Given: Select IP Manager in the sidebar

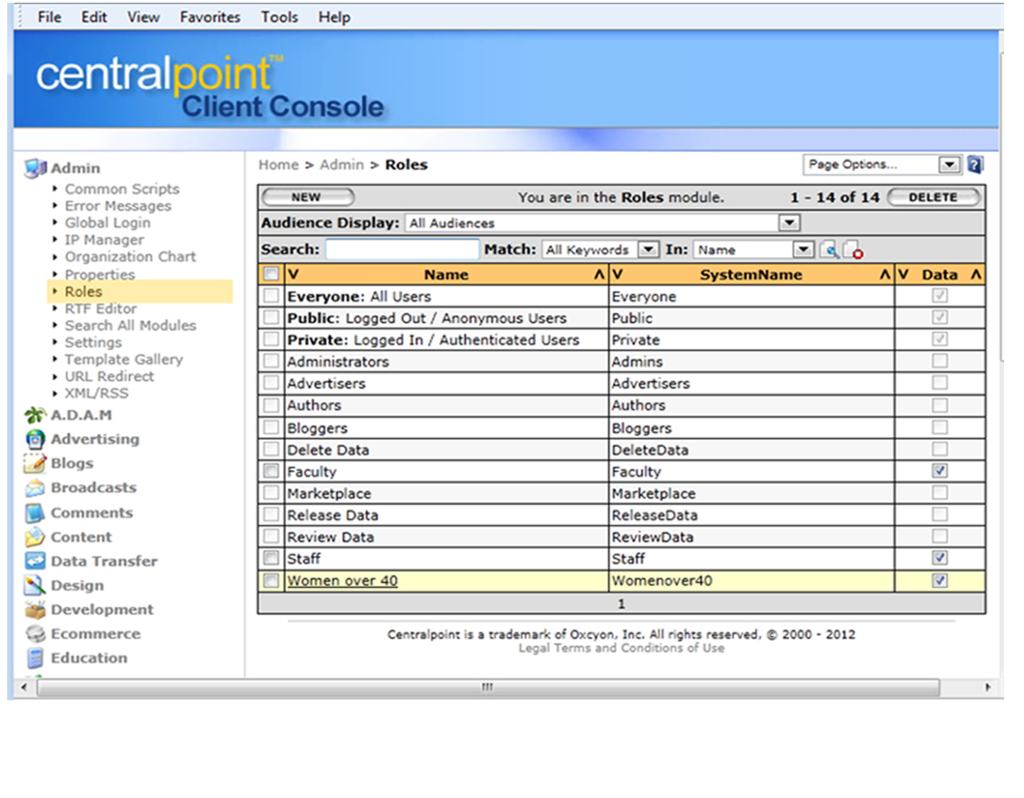Looking at the screenshot, I should 104,240.
